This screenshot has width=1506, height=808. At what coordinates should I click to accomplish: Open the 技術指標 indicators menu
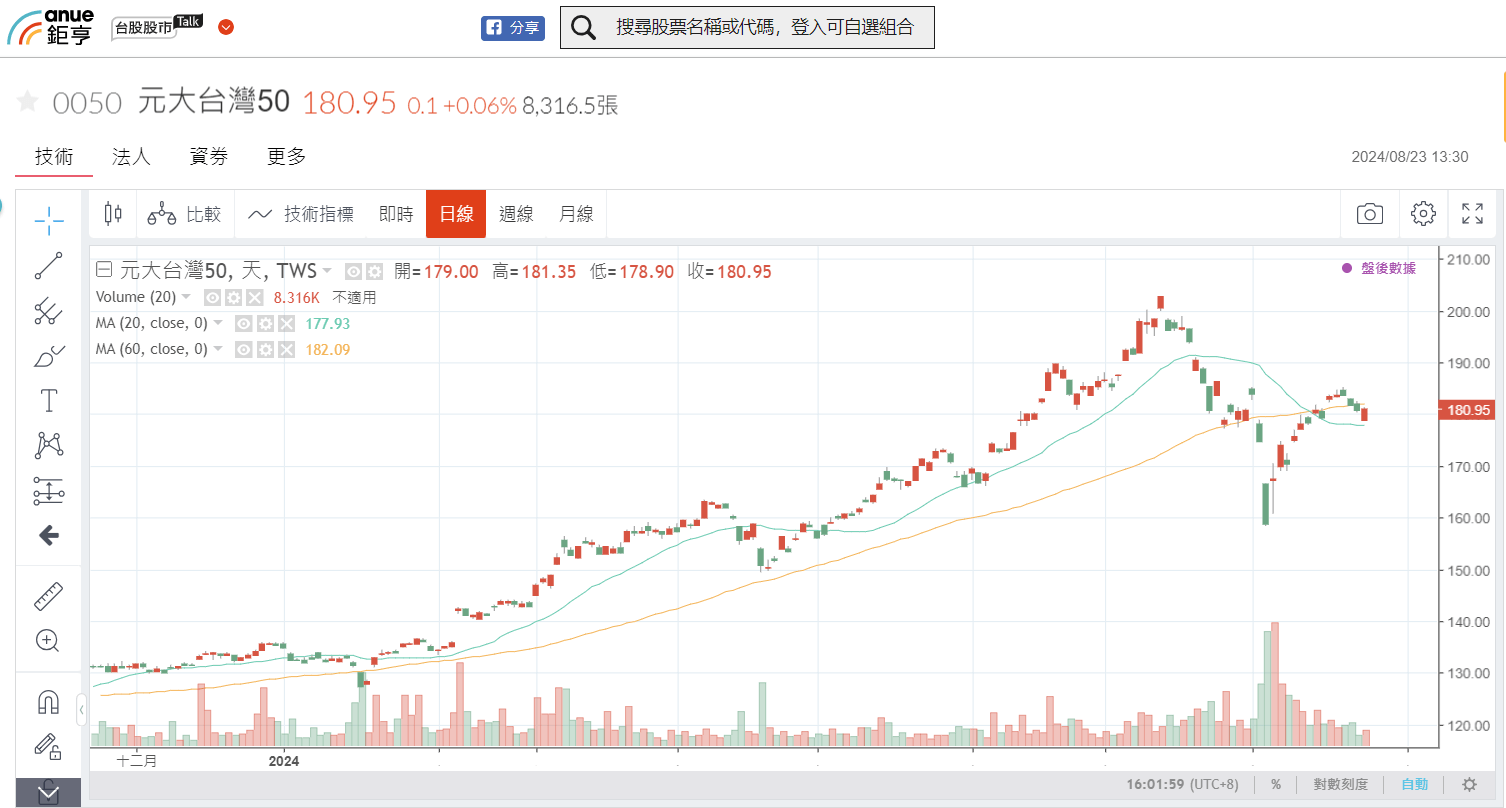[301, 214]
